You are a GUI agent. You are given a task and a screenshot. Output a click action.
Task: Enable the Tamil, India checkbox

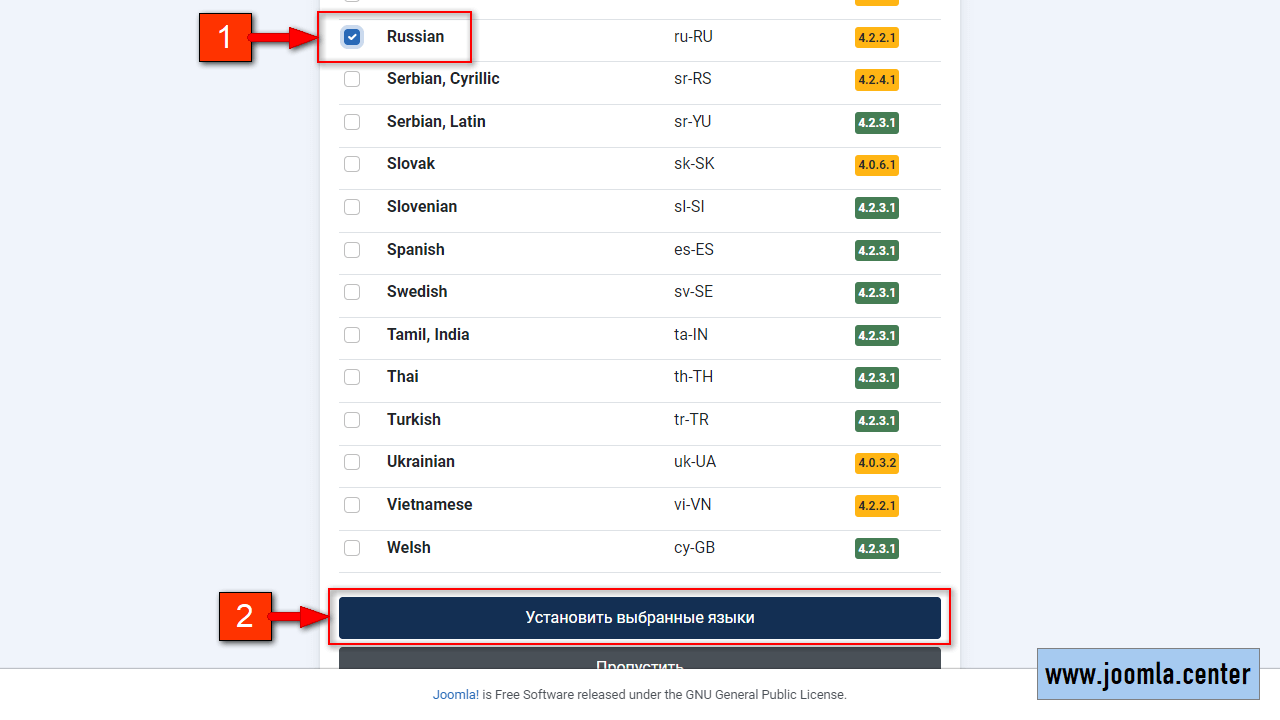(352, 335)
